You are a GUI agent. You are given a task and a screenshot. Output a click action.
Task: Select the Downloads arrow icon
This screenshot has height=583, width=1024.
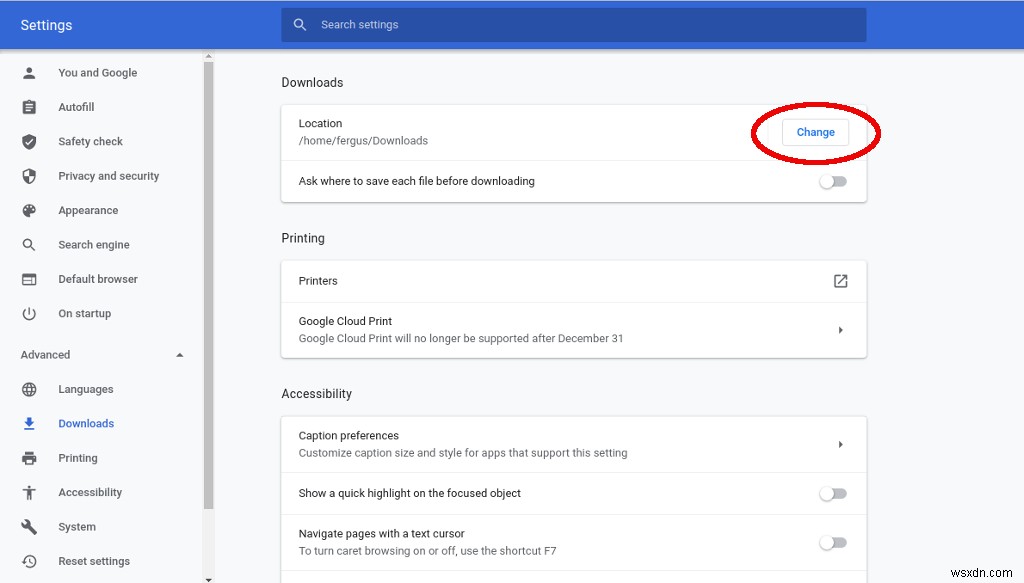coord(29,423)
